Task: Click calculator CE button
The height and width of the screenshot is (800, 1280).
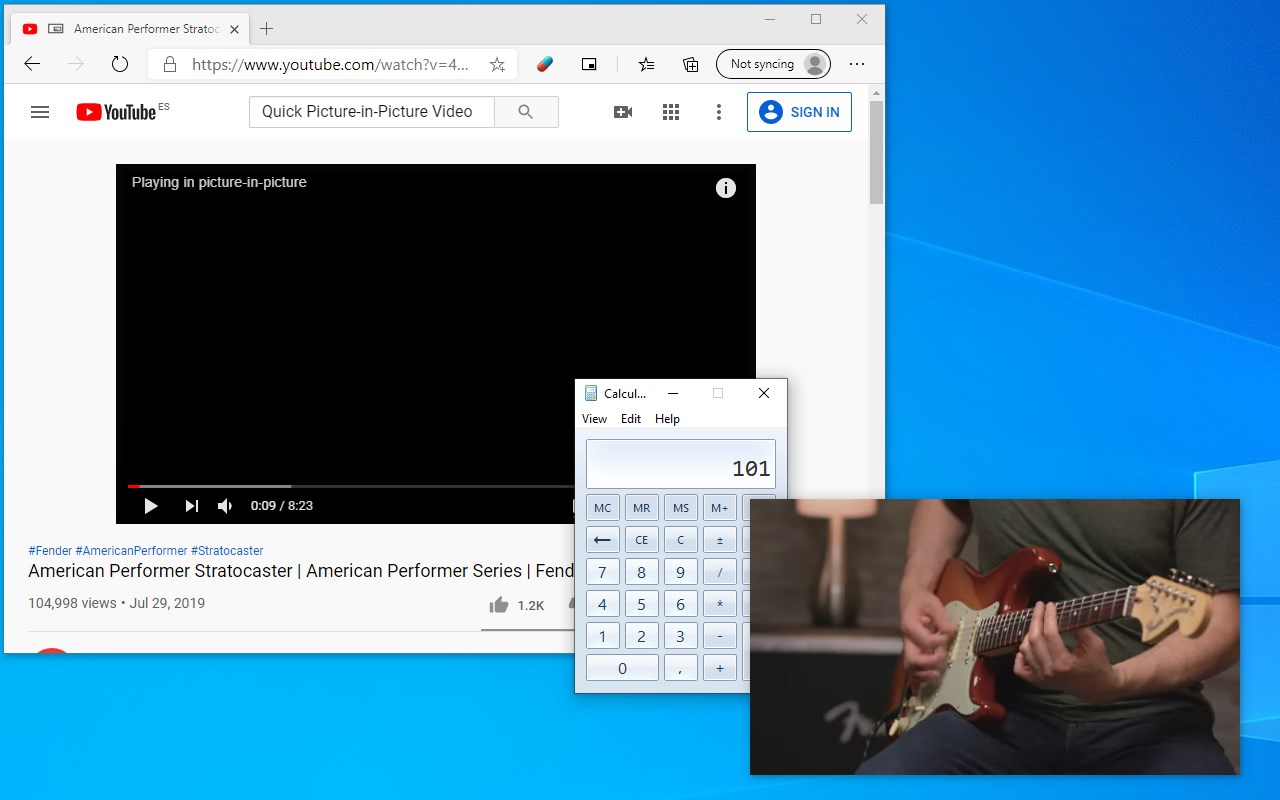Action: click(x=642, y=540)
